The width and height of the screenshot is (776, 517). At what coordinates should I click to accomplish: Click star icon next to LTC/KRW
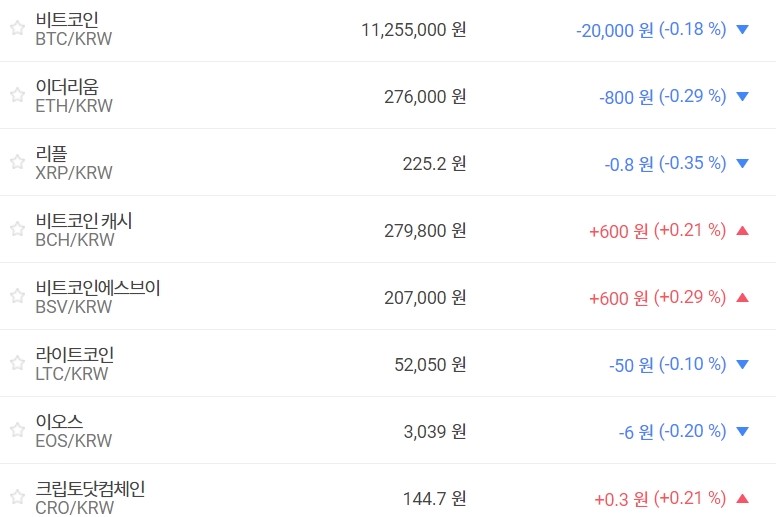(x=17, y=364)
